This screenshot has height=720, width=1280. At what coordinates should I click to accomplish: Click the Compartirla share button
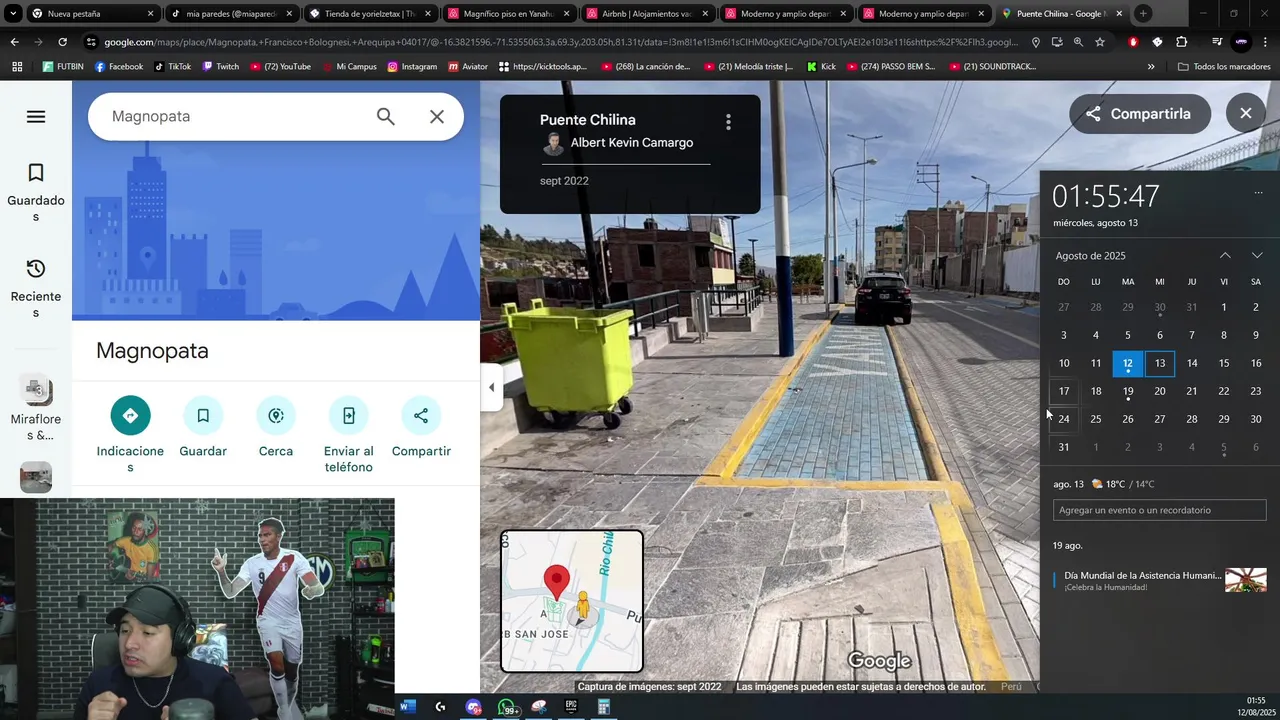pos(1140,114)
